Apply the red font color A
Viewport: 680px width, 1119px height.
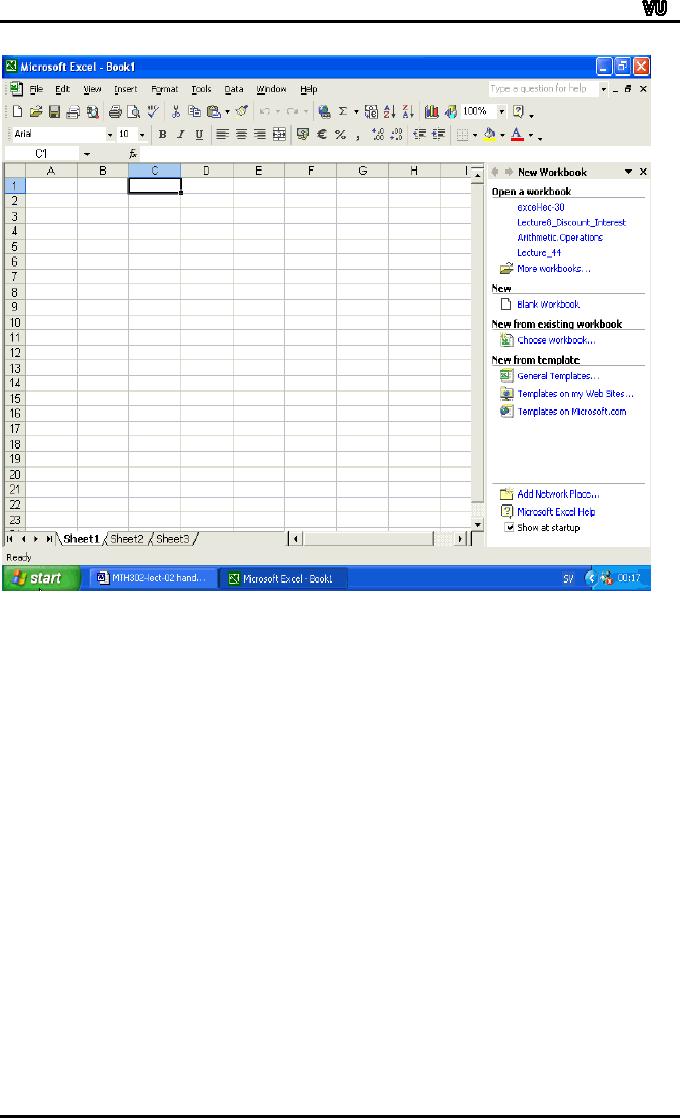tap(517, 134)
